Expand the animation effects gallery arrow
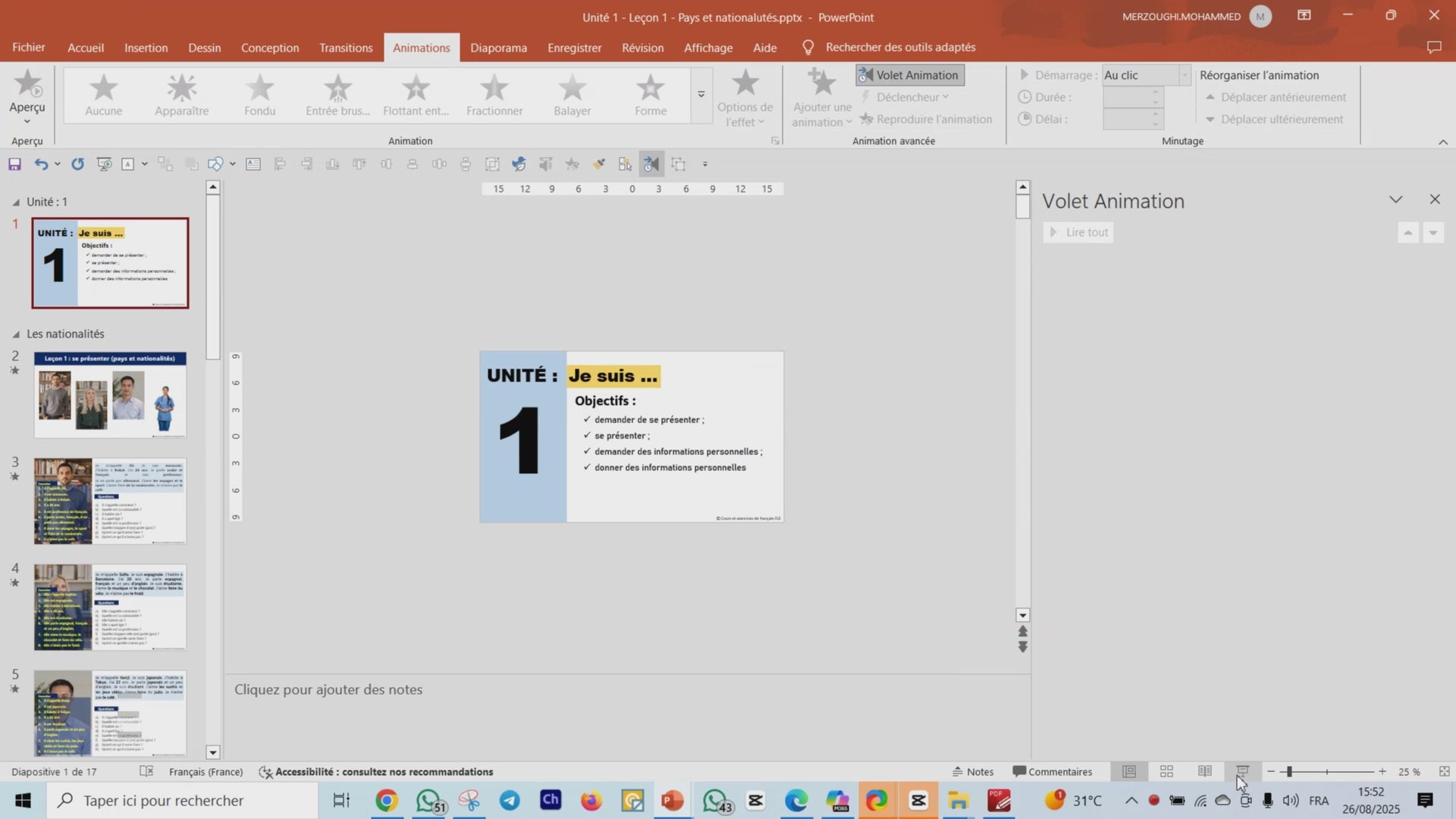This screenshot has width=1456, height=819. click(x=701, y=95)
